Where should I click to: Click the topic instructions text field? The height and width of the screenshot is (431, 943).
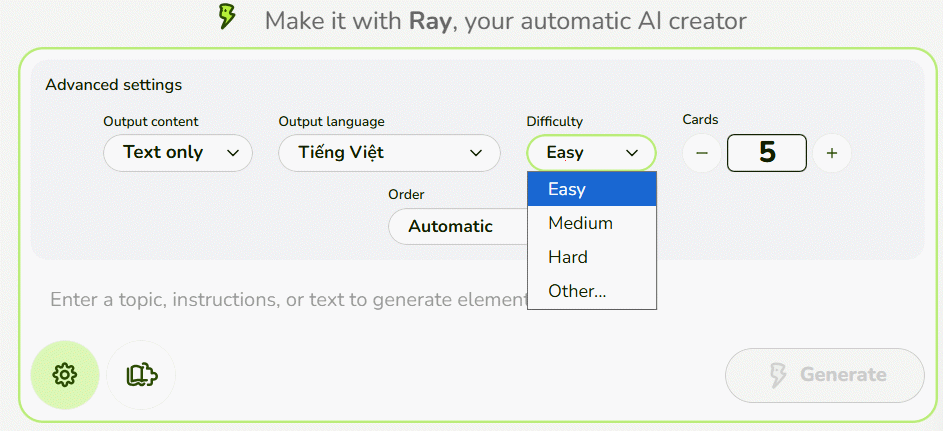(x=289, y=299)
